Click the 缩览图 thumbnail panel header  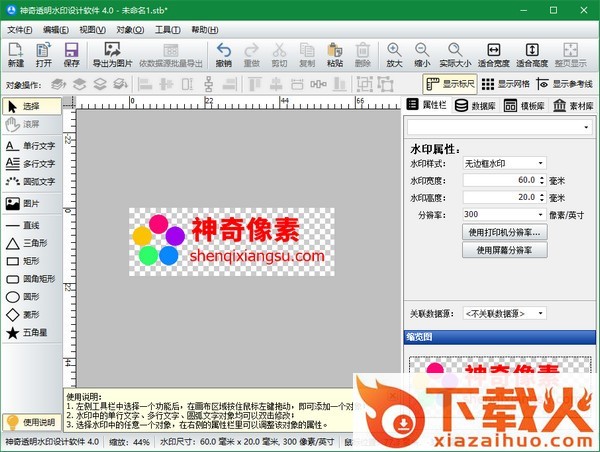500,337
